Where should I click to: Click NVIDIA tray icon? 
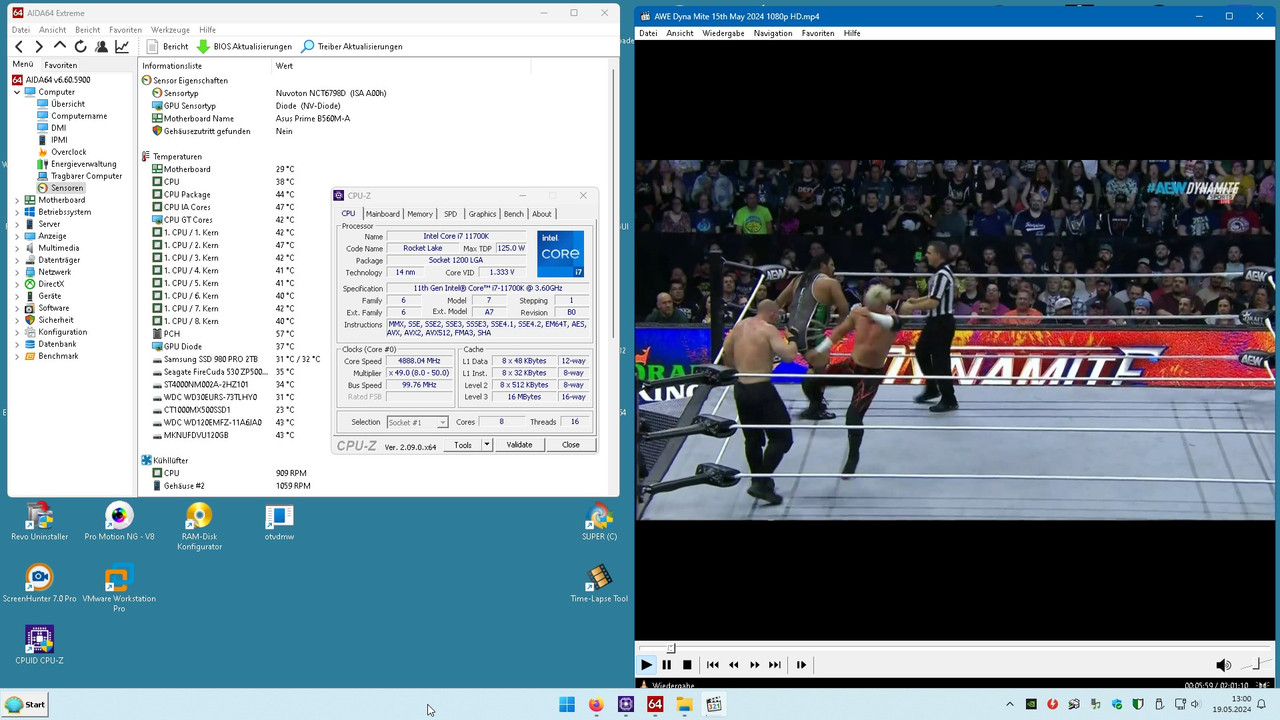(x=1031, y=704)
